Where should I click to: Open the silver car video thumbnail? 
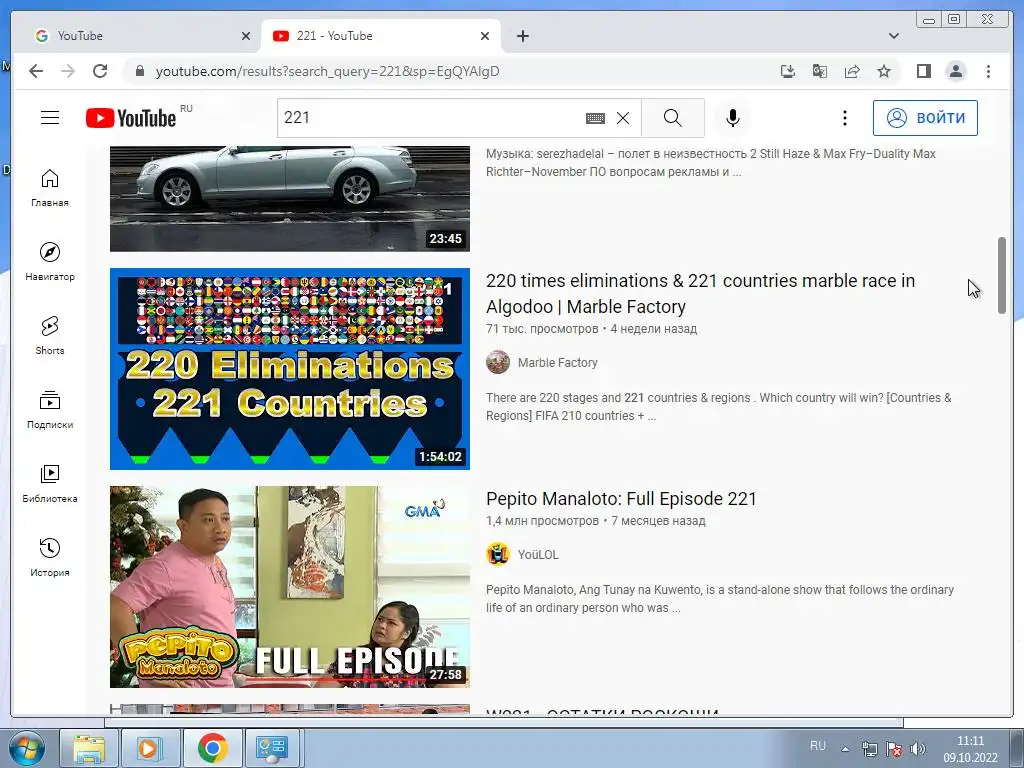click(289, 199)
